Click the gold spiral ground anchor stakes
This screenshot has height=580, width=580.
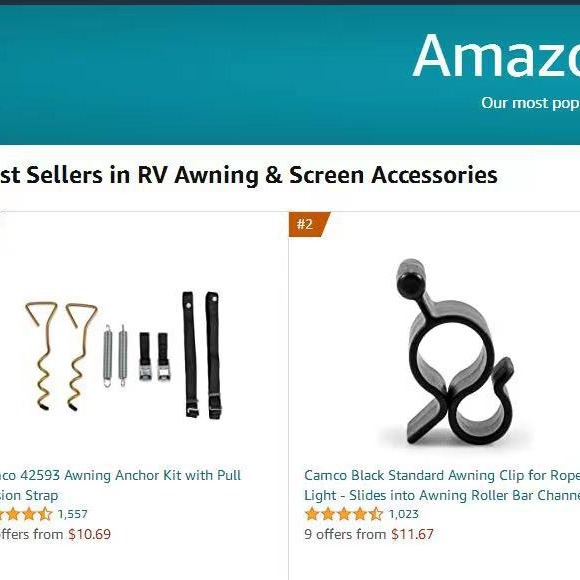61,356
